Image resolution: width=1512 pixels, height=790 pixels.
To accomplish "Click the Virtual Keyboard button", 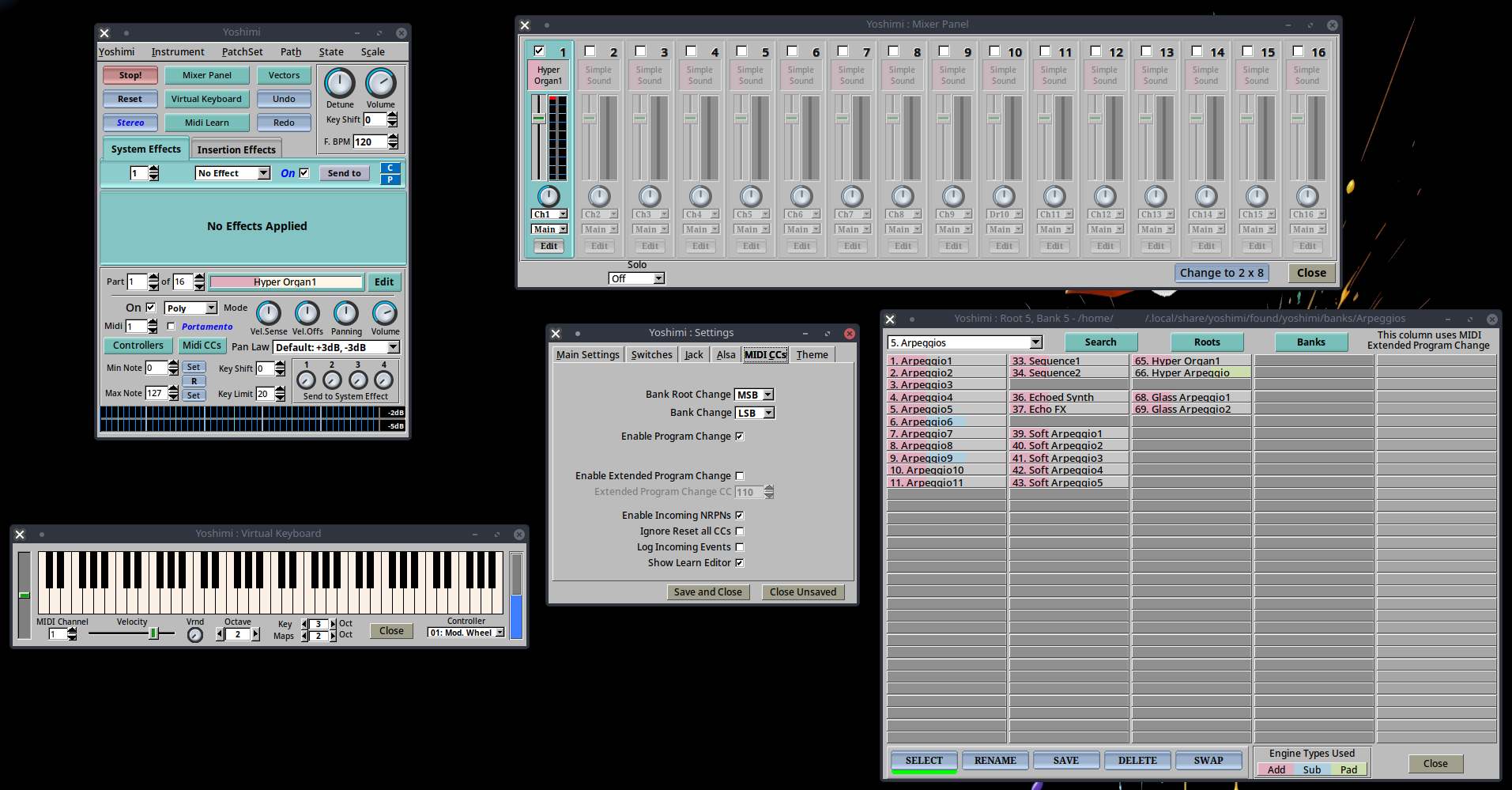I will 206,99.
